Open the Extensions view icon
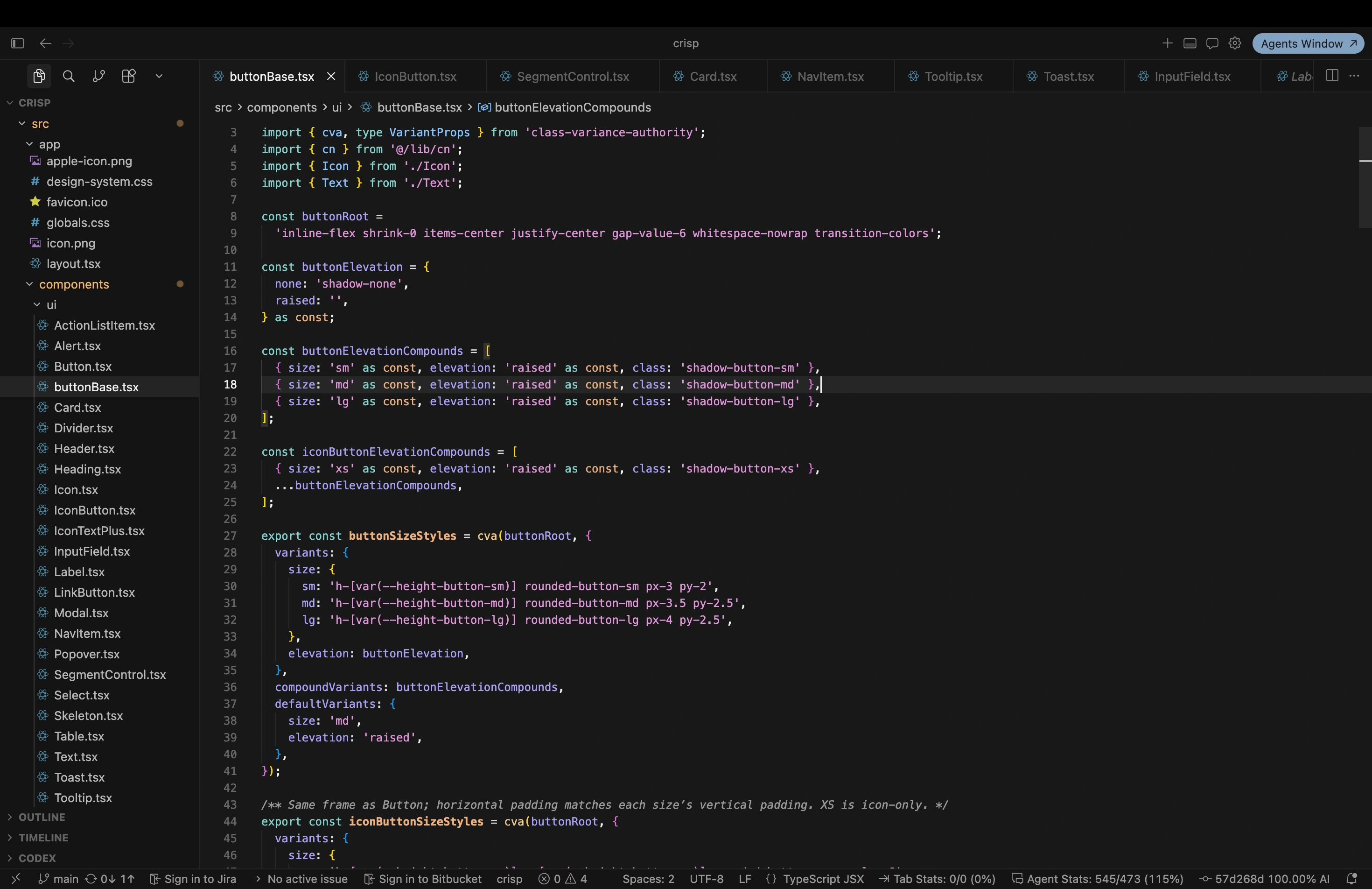The width and height of the screenshot is (1372, 889). coord(128,76)
